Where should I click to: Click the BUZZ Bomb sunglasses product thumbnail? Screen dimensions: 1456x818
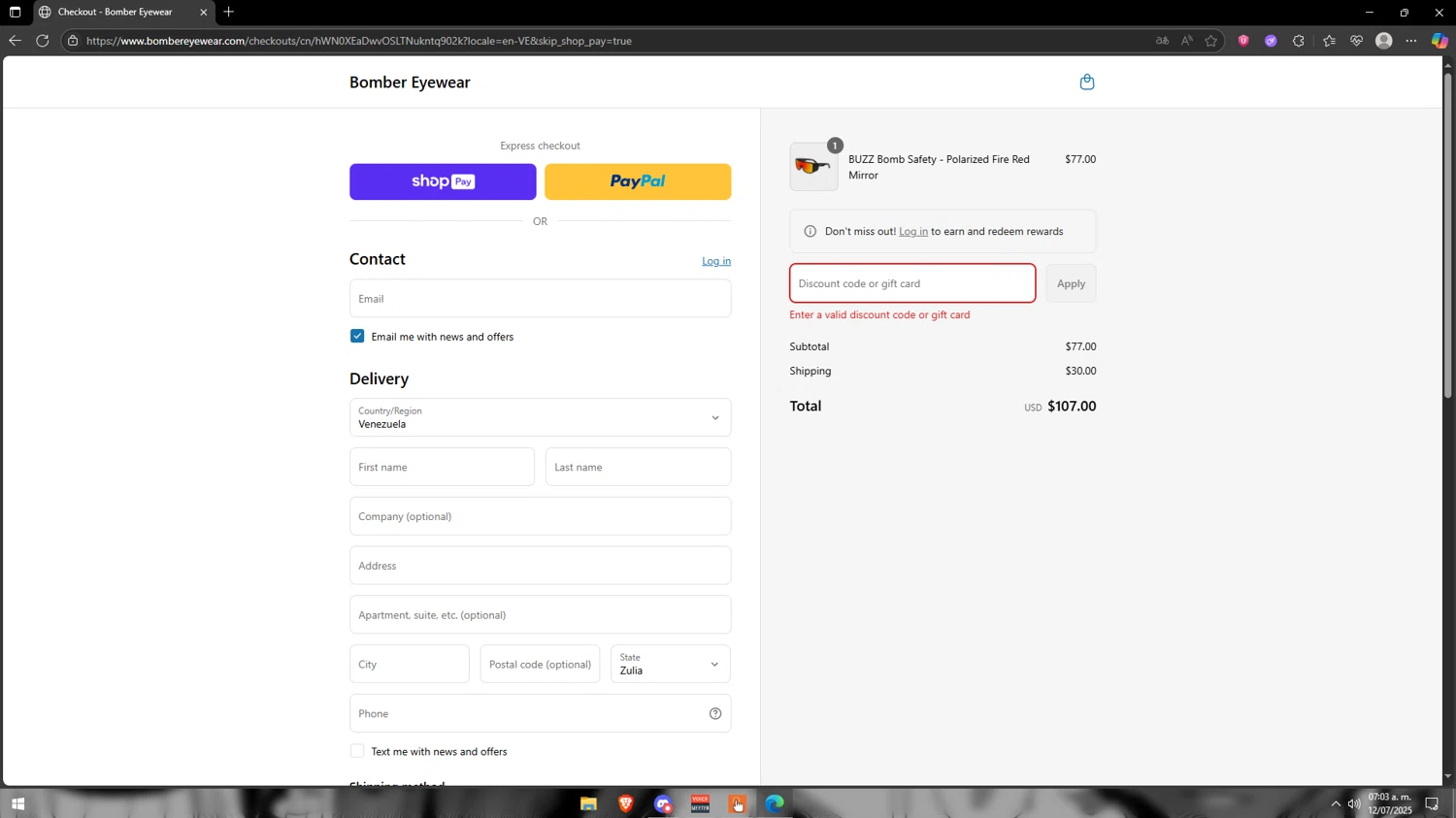(813, 167)
